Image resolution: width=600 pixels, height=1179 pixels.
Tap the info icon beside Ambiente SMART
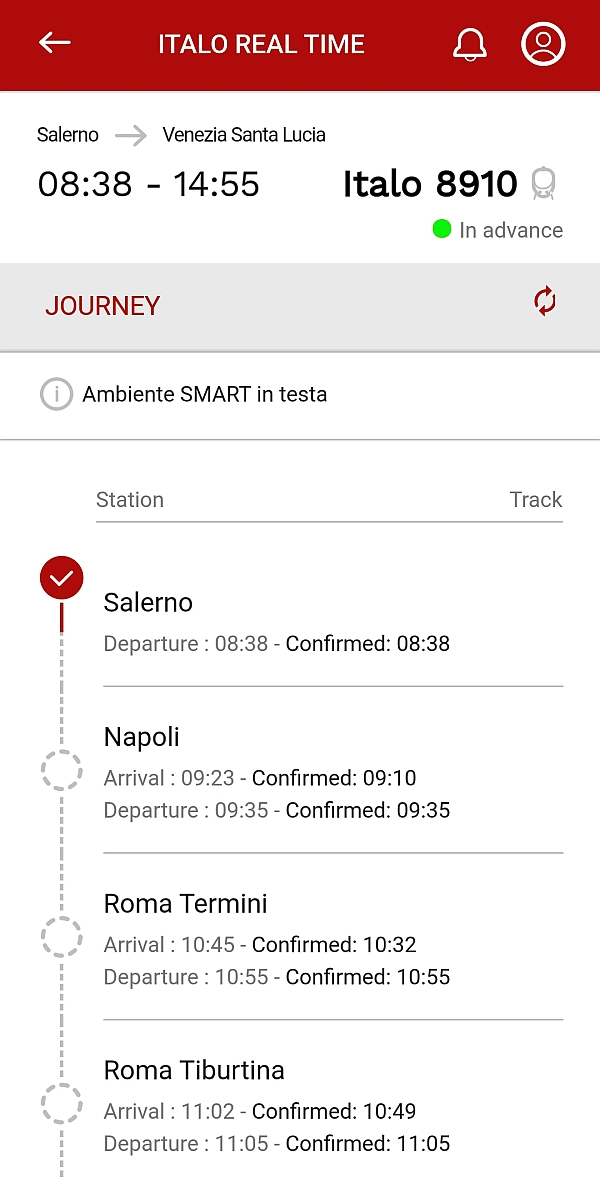coord(56,395)
